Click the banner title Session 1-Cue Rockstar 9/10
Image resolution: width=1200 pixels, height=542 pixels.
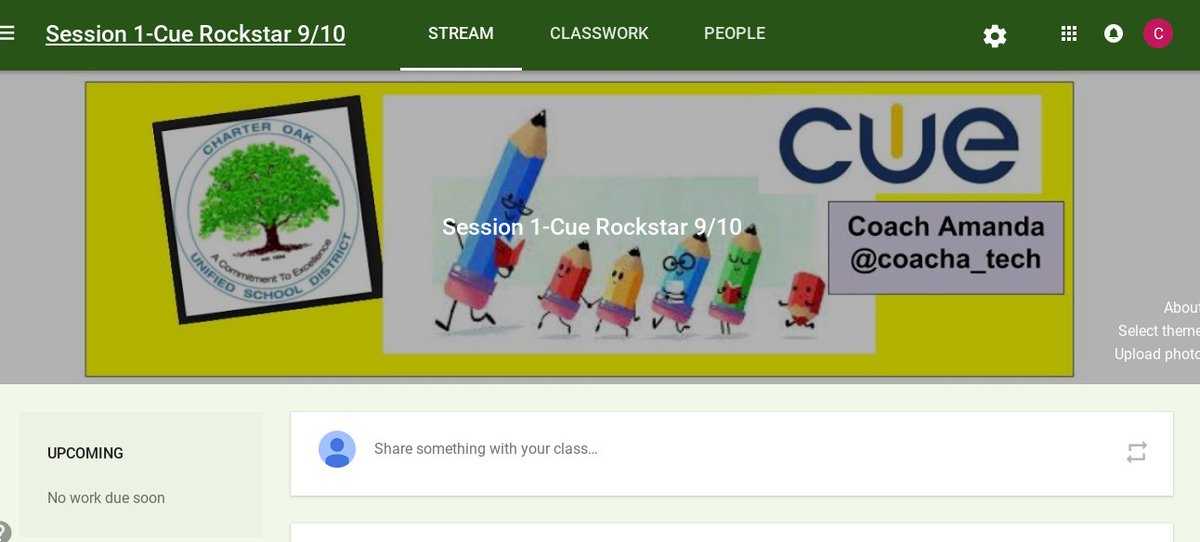[x=592, y=227]
